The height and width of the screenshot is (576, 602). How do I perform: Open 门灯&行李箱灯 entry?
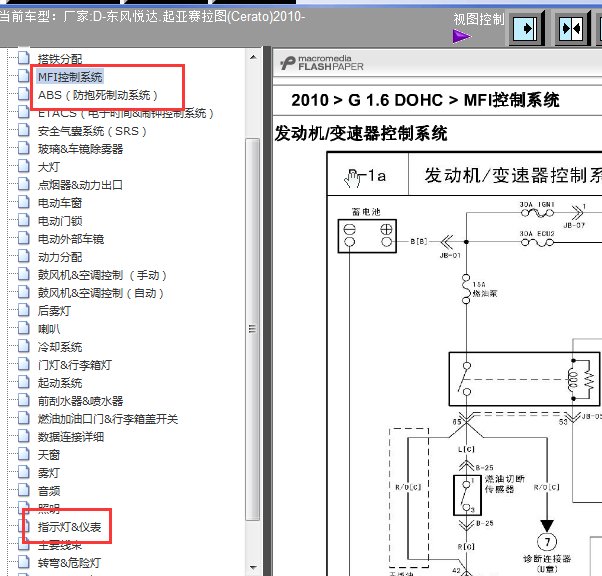click(74, 365)
